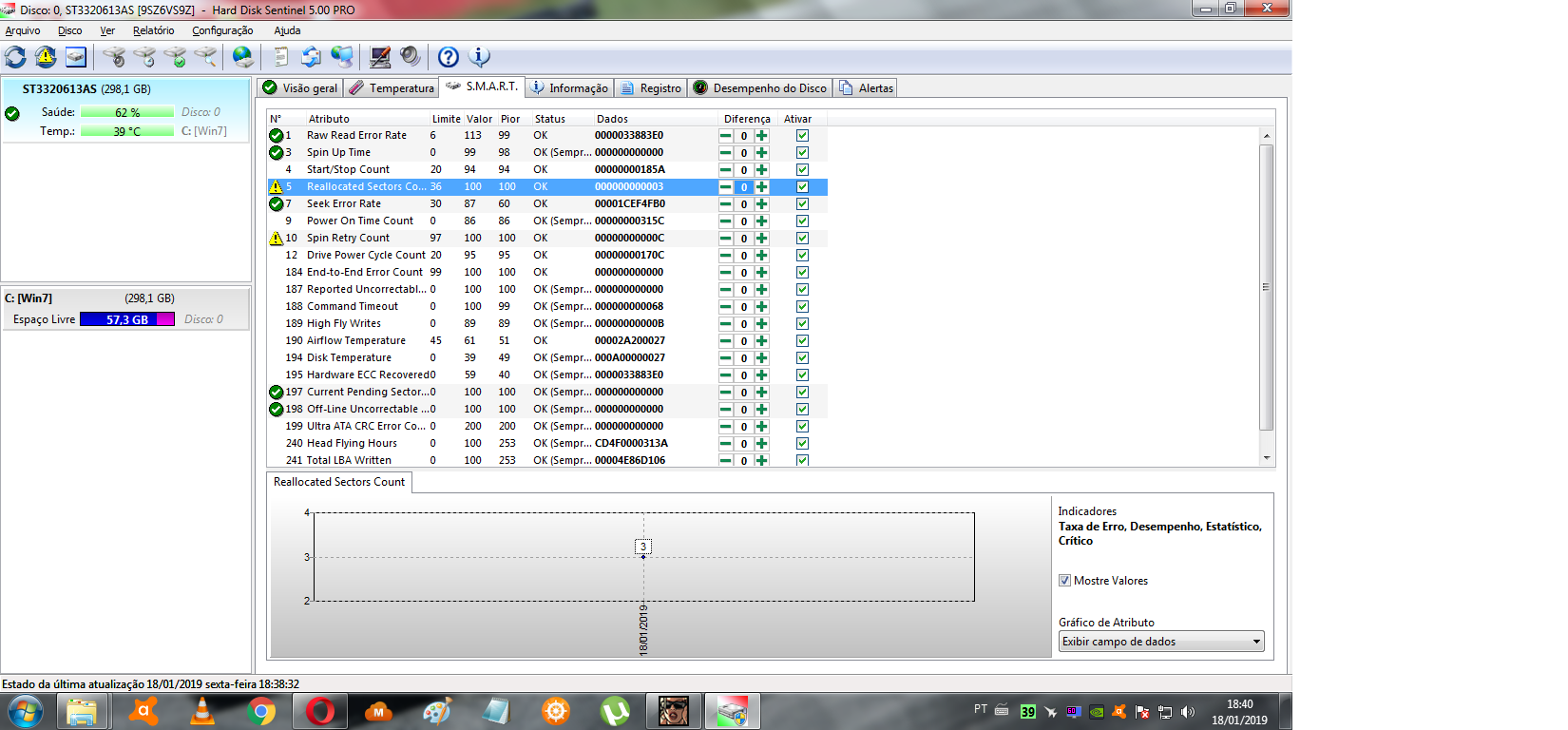The image size is (1568, 730).
Task: Click the refresh with warning triangle toolbar icon
Action: pos(46,57)
